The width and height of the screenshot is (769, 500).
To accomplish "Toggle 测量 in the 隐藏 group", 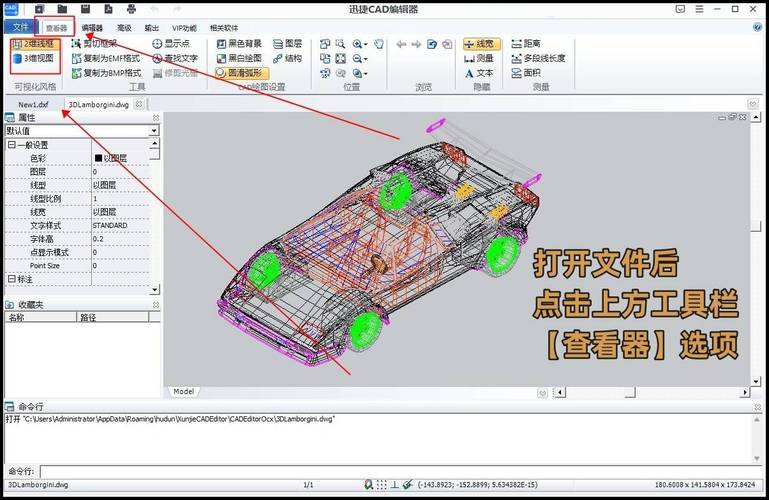I will (x=479, y=58).
